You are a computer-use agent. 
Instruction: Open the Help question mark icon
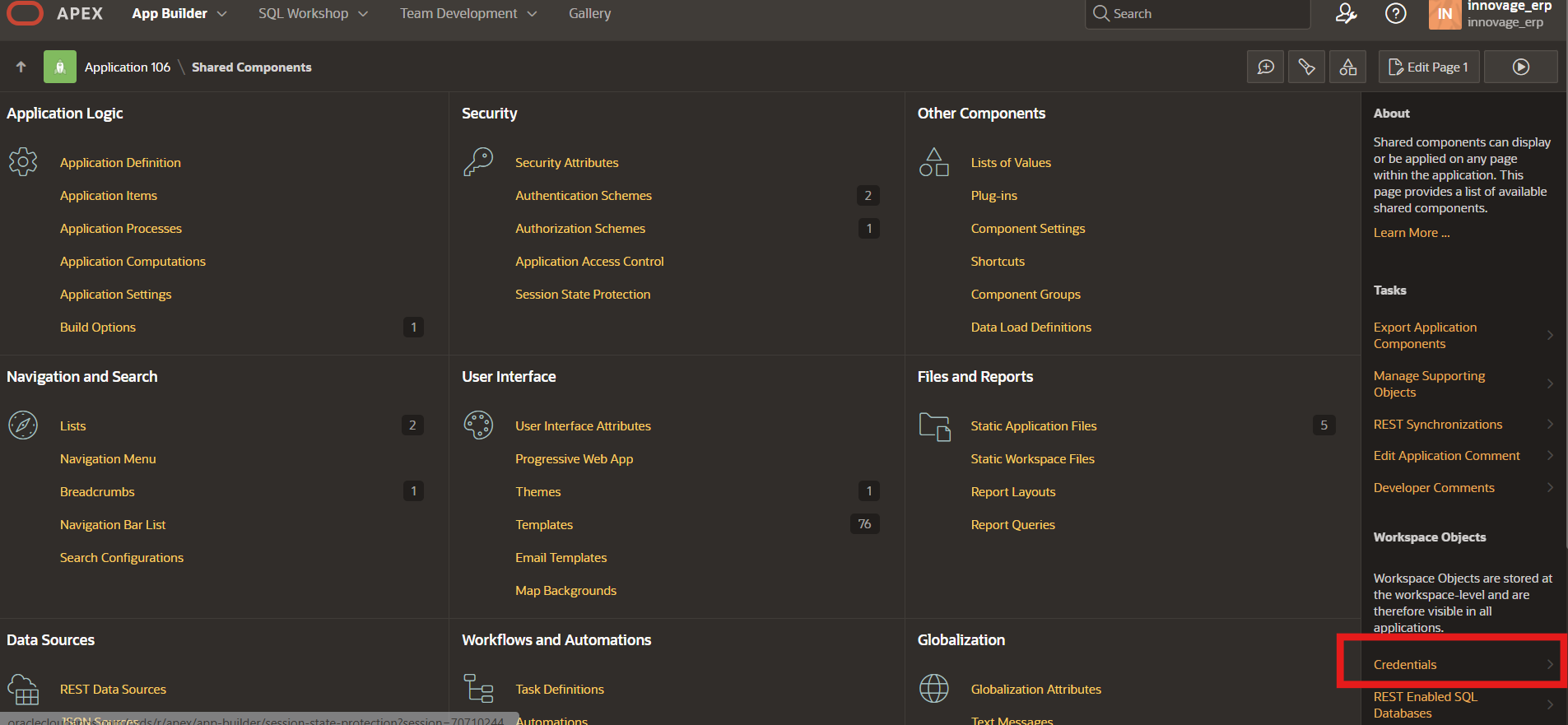1395,13
